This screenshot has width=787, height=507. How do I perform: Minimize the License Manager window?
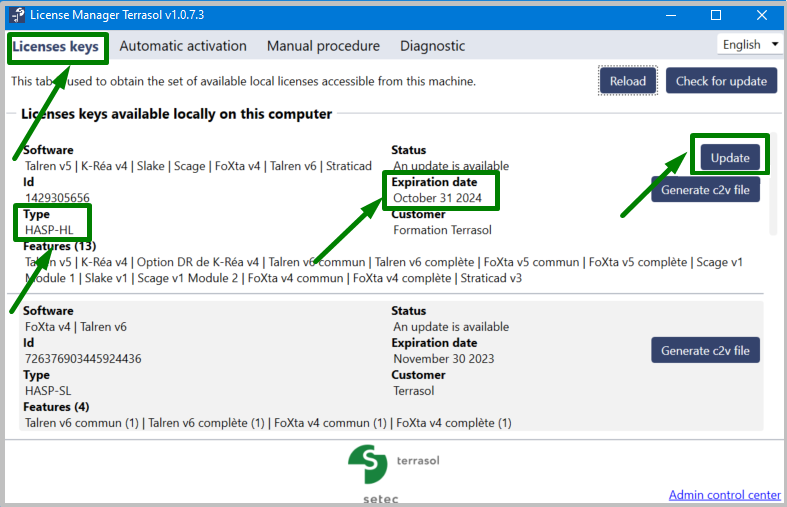click(671, 15)
